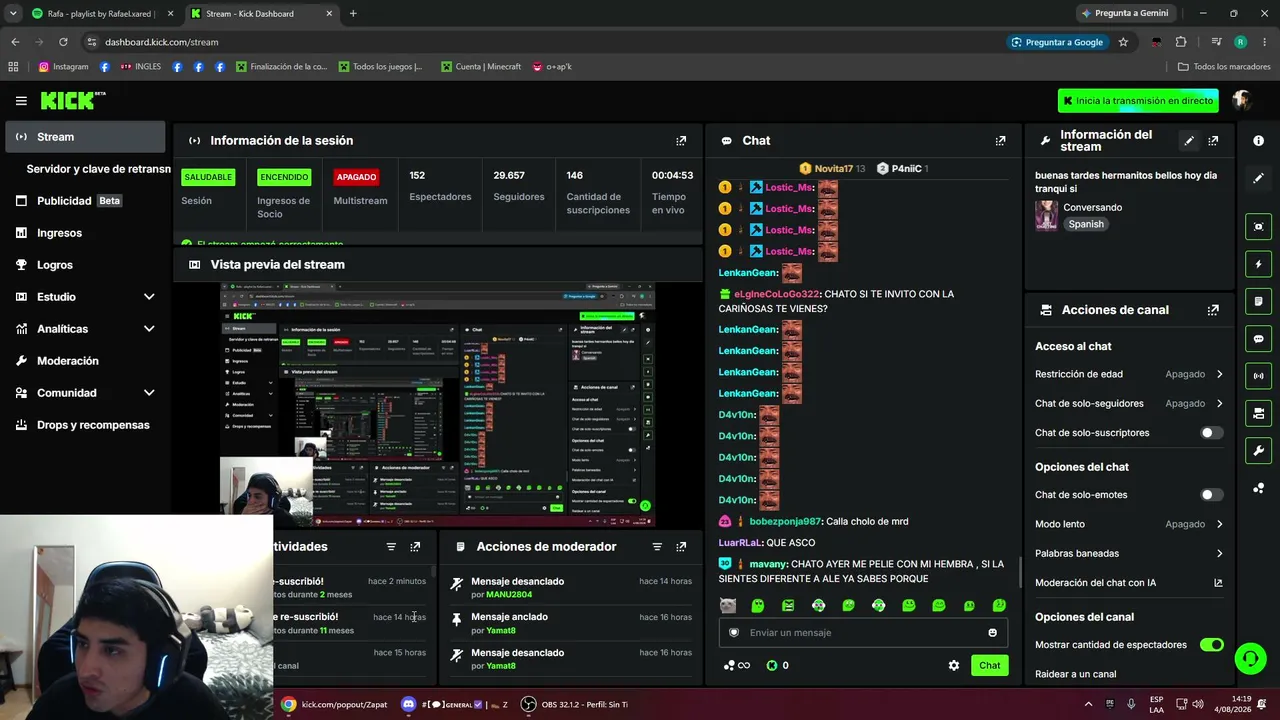1280x720 pixels.
Task: Filter the activities feed list
Action: click(x=391, y=547)
